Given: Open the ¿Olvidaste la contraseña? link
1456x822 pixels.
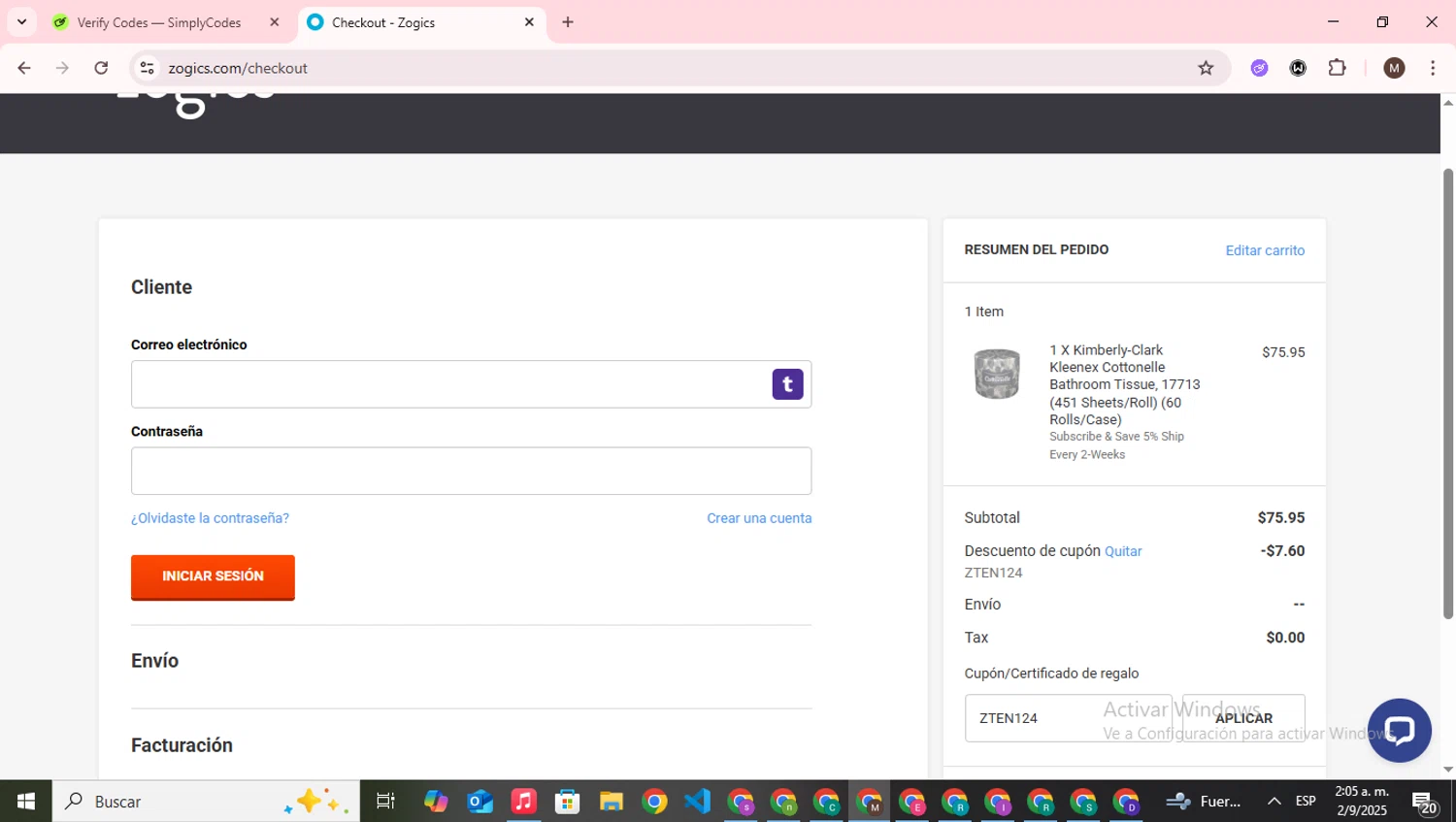Looking at the screenshot, I should click(x=210, y=518).
